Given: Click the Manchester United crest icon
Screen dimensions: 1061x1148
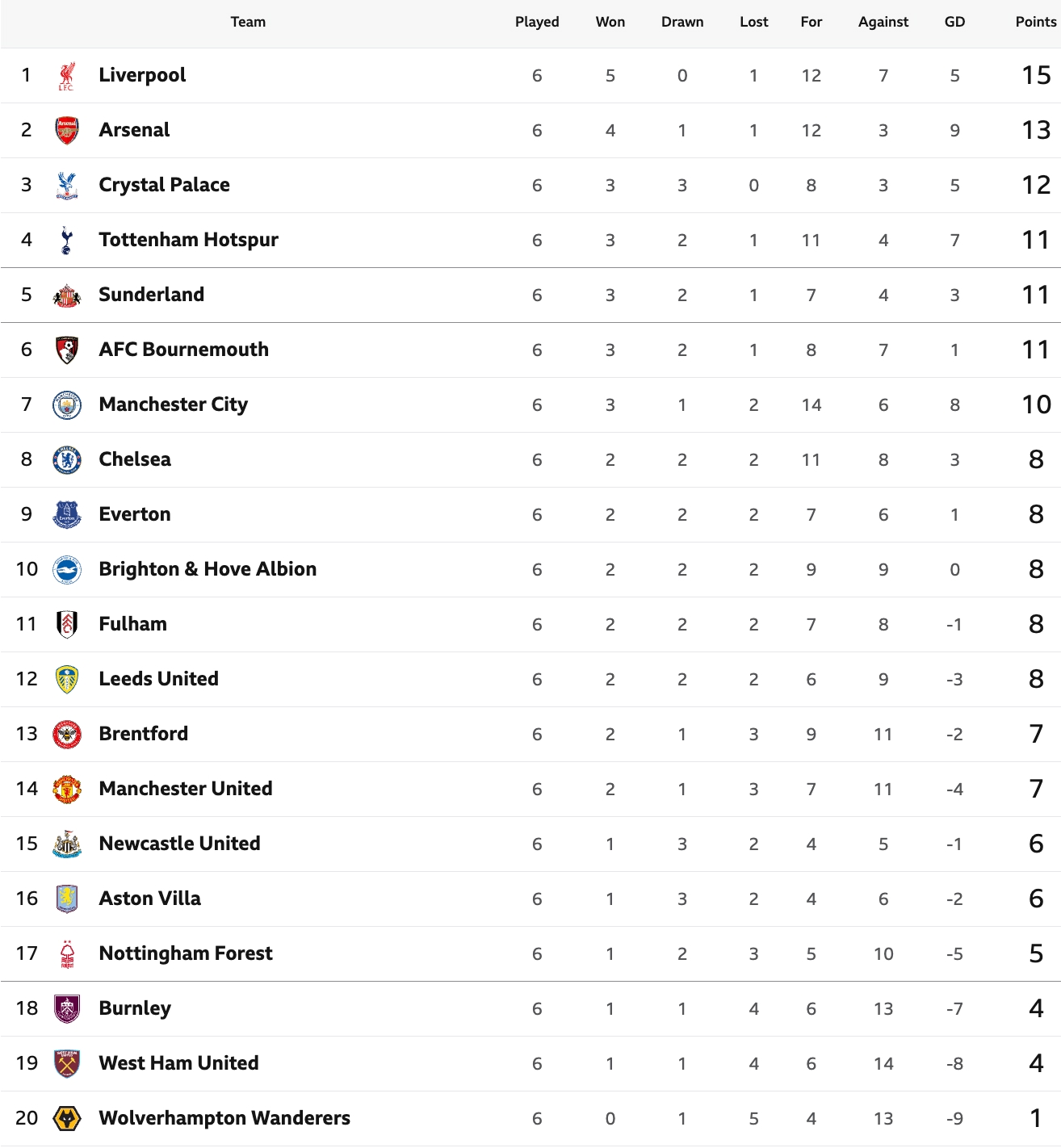Looking at the screenshot, I should (x=67, y=790).
